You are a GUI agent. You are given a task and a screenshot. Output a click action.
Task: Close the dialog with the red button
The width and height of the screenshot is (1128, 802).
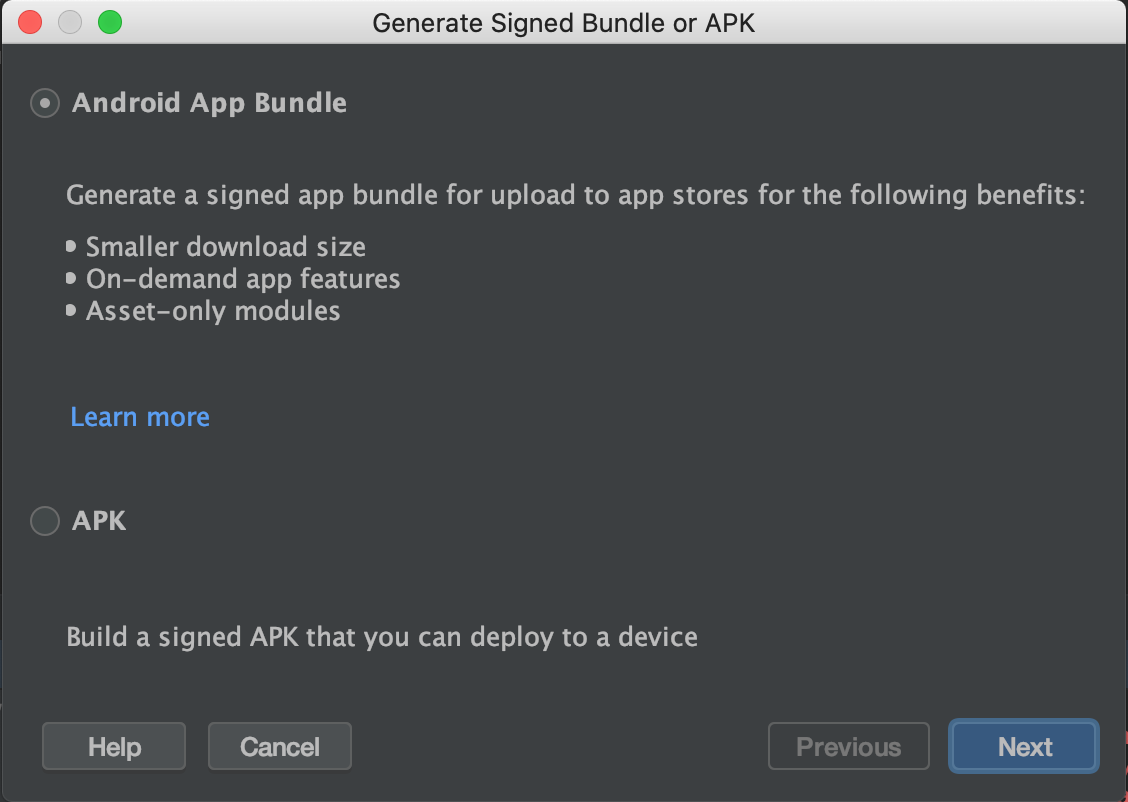30,22
